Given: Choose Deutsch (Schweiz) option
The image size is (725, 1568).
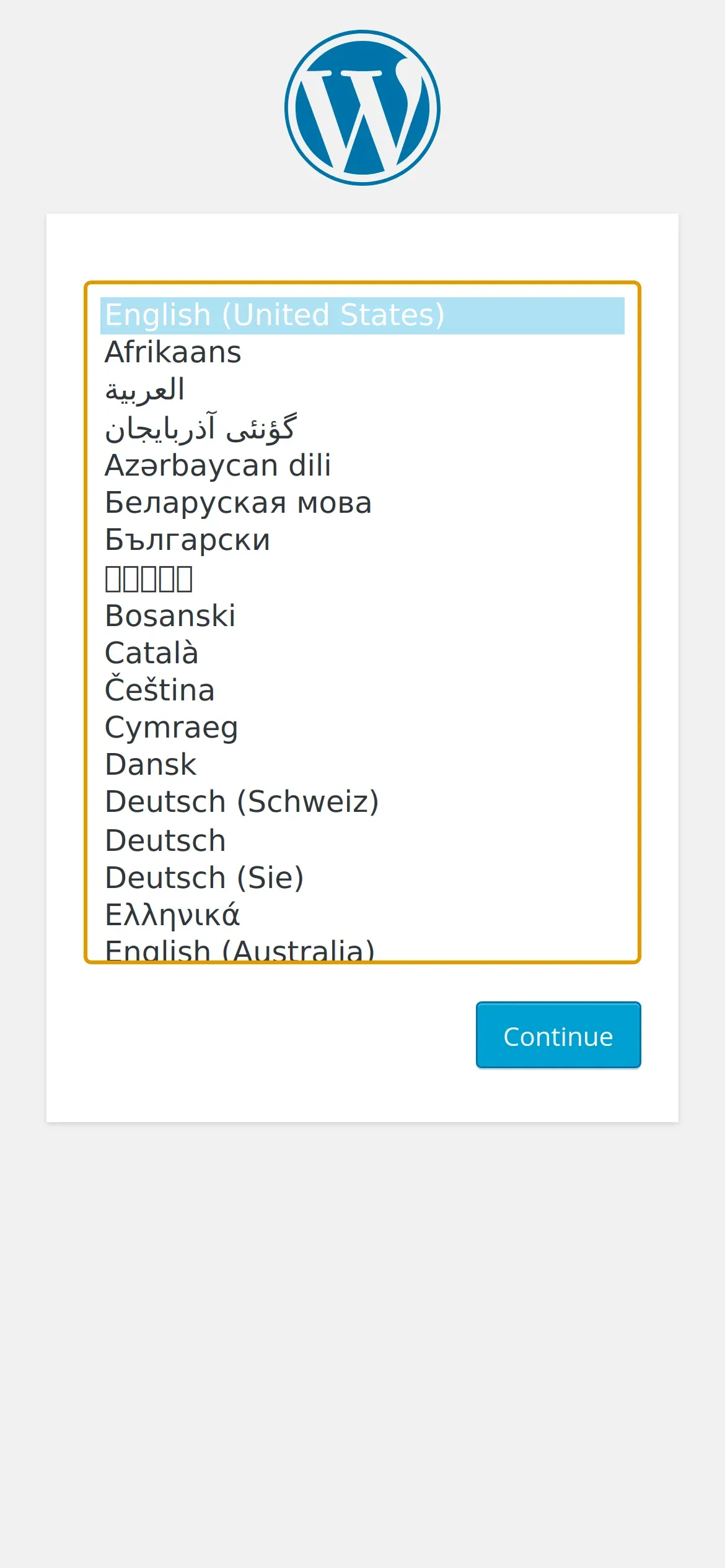Looking at the screenshot, I should pyautogui.click(x=242, y=802).
